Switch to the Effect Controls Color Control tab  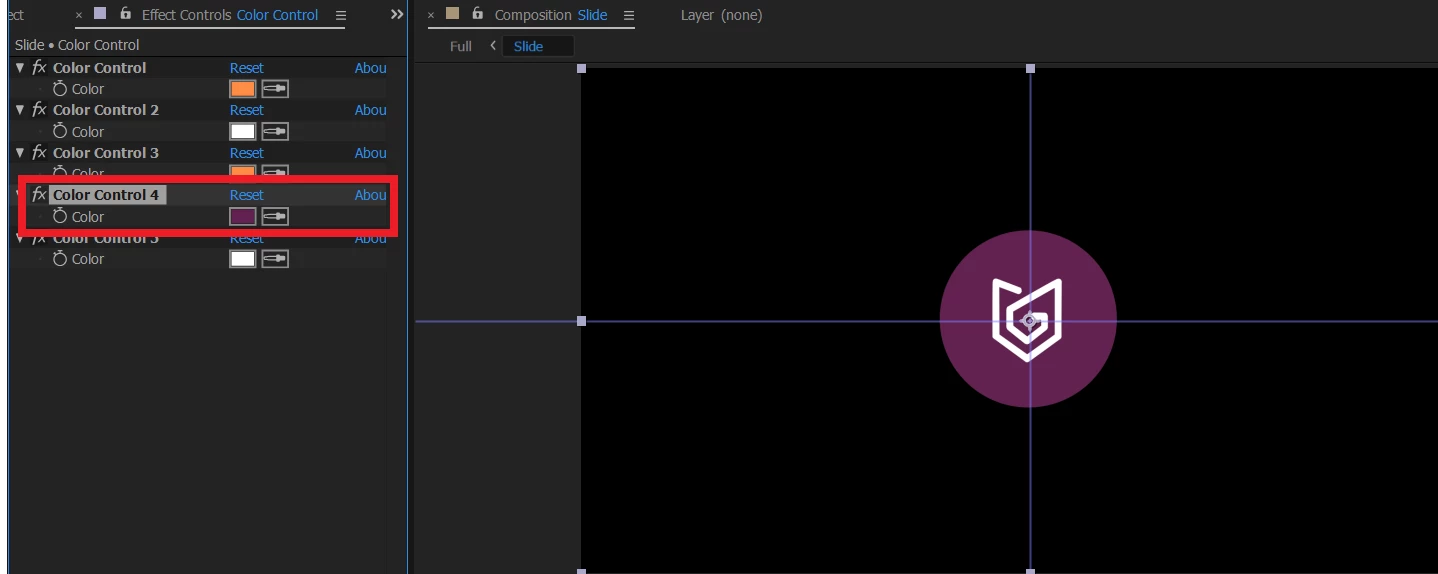[x=230, y=15]
